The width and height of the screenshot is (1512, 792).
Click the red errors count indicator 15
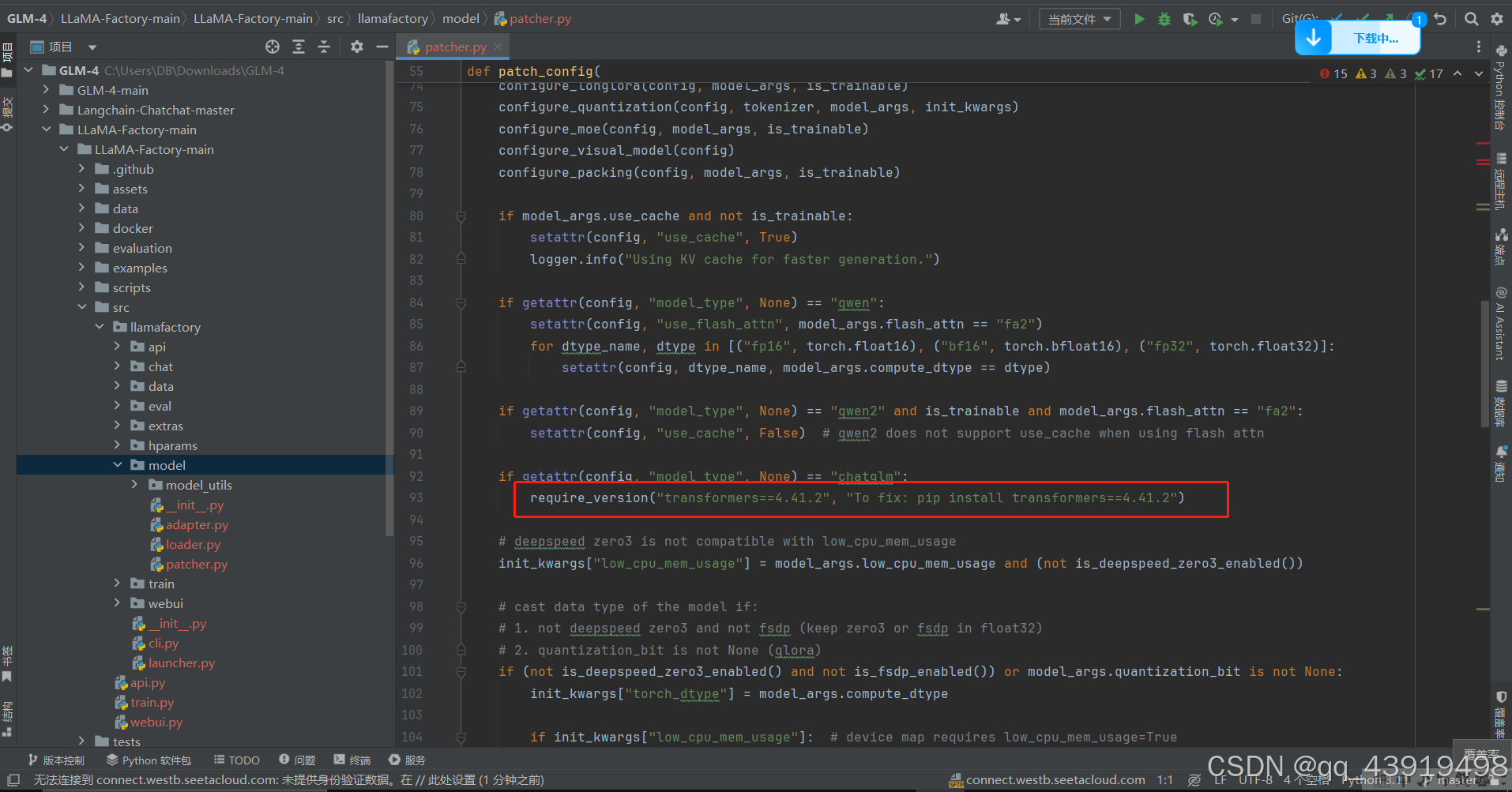point(1333,73)
